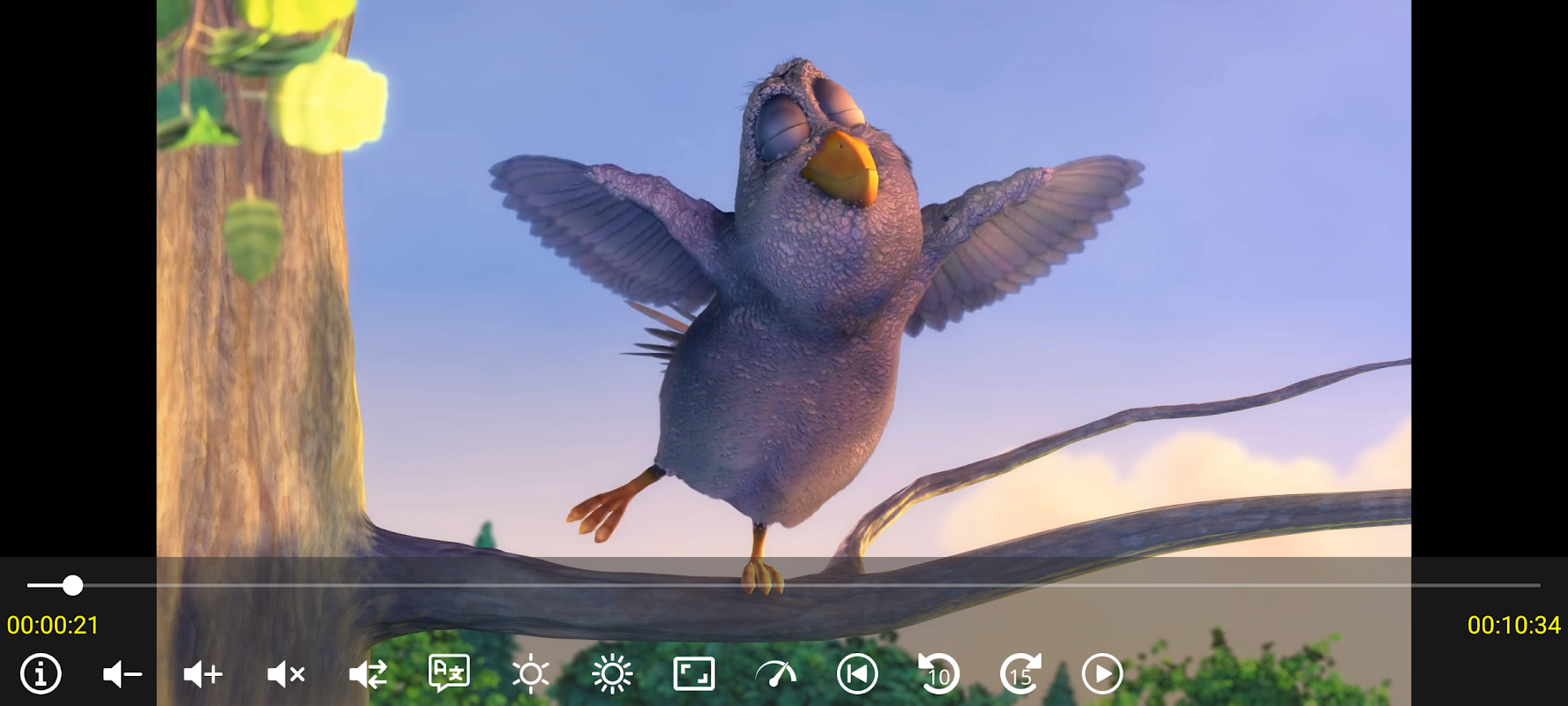Click the total duration 00:10:34
Image resolution: width=1568 pixels, height=706 pixels.
tap(1514, 626)
